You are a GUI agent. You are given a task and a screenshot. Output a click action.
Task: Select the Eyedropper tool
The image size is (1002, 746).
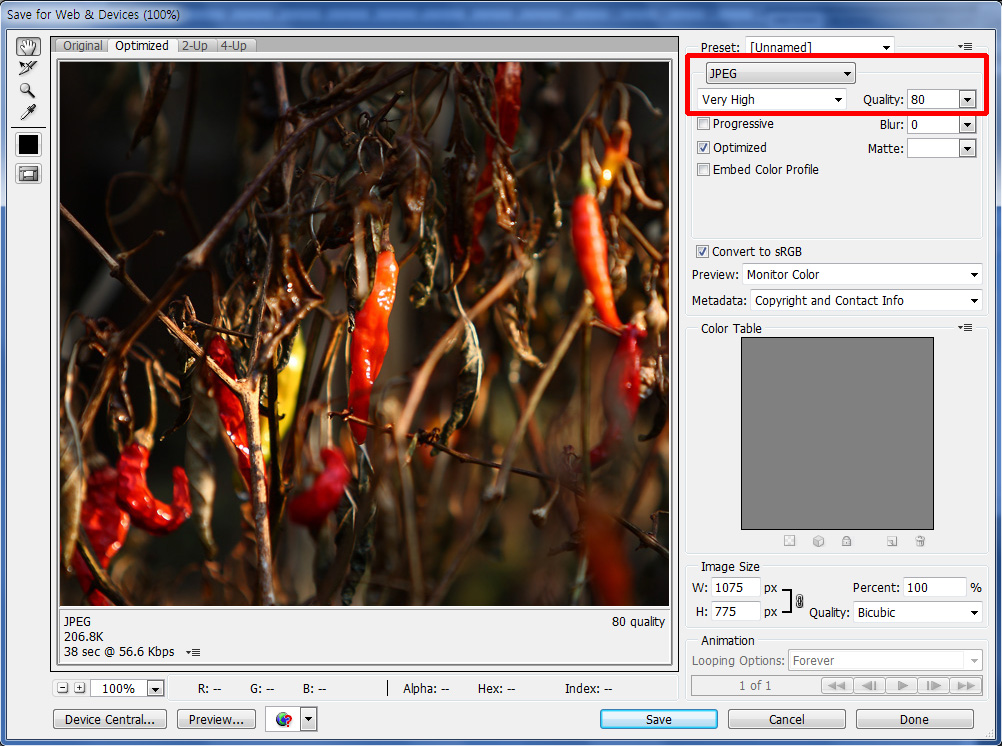click(28, 112)
